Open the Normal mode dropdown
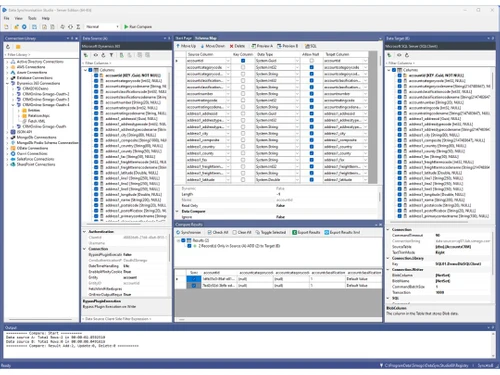Viewport: 500px width, 375px height. tap(102, 27)
